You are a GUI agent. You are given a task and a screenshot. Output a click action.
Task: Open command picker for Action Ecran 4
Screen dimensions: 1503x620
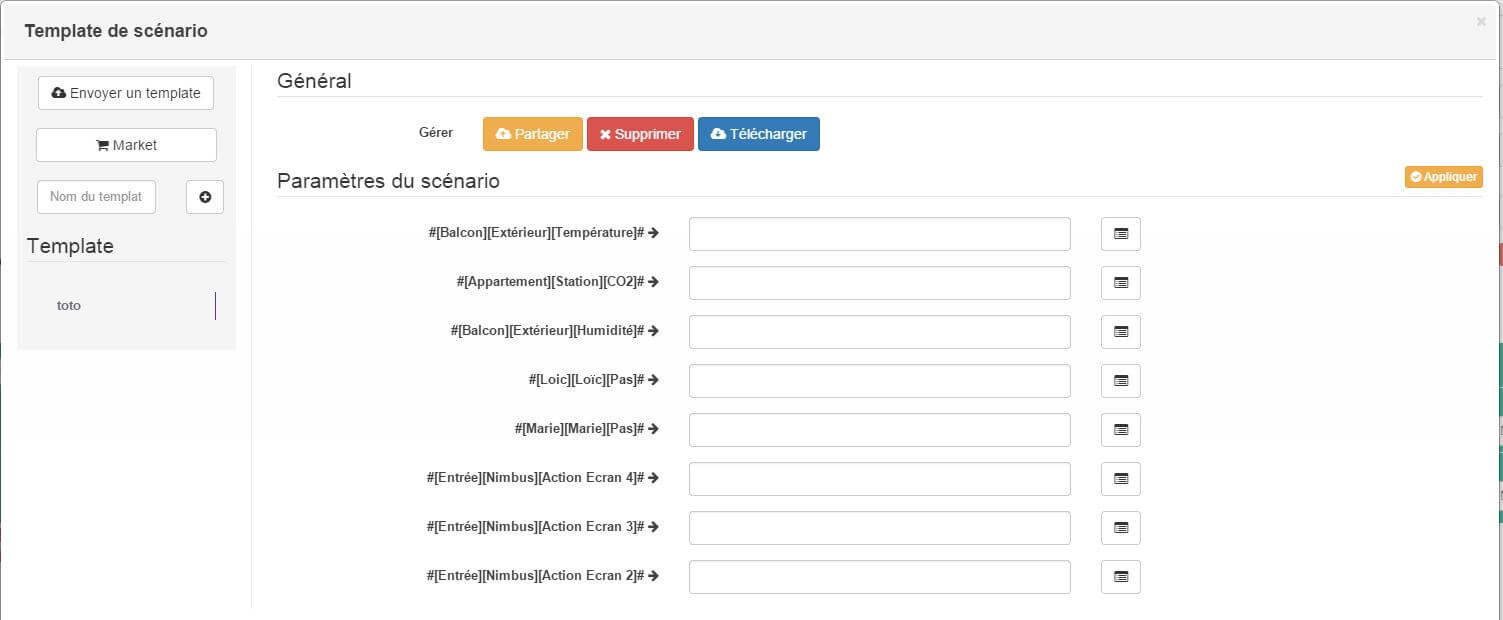pyautogui.click(x=1120, y=479)
